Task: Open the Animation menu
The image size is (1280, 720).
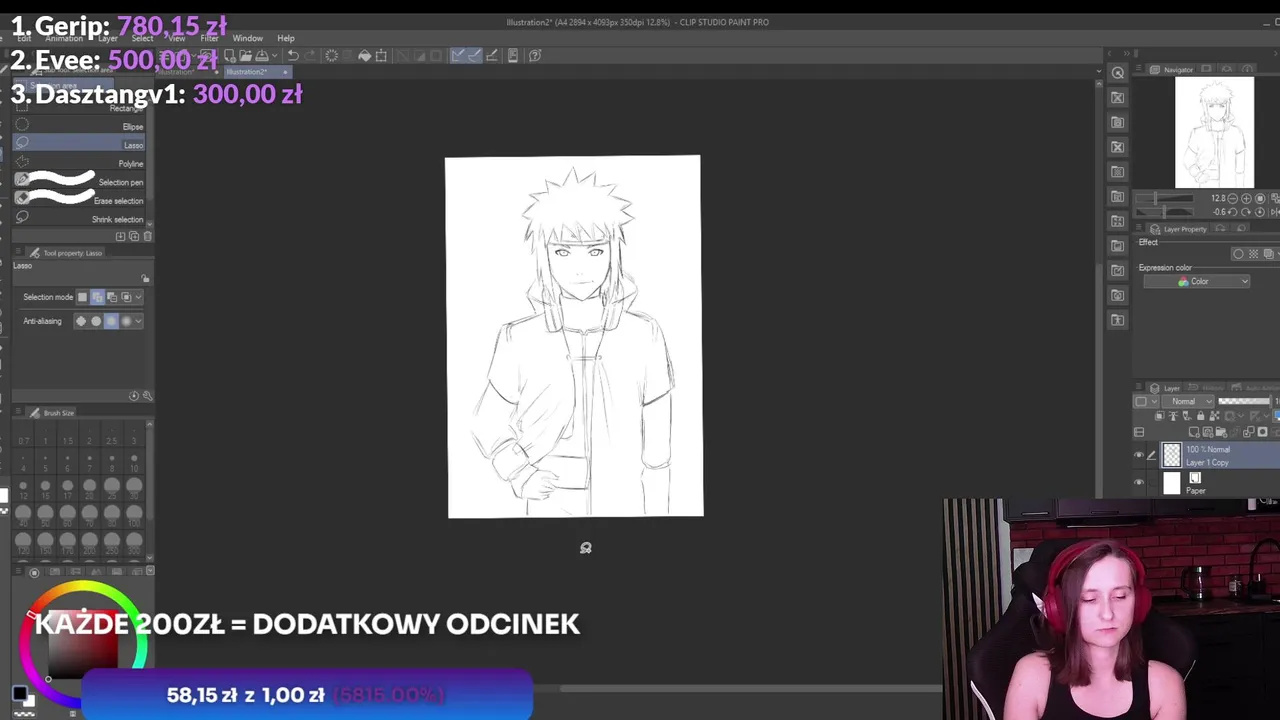Action: click(x=63, y=38)
